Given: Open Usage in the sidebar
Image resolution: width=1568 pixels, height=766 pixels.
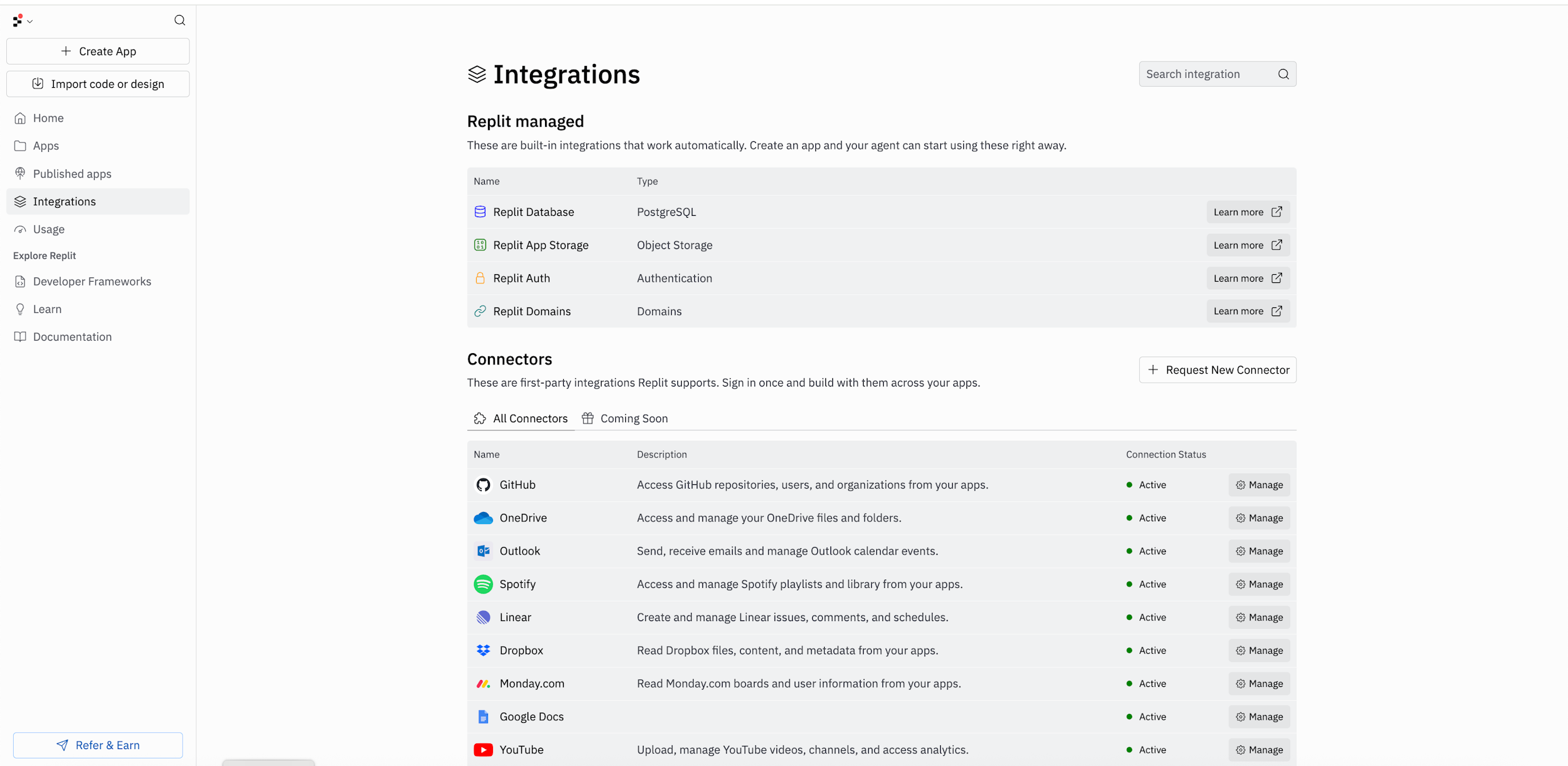Looking at the screenshot, I should [49, 230].
